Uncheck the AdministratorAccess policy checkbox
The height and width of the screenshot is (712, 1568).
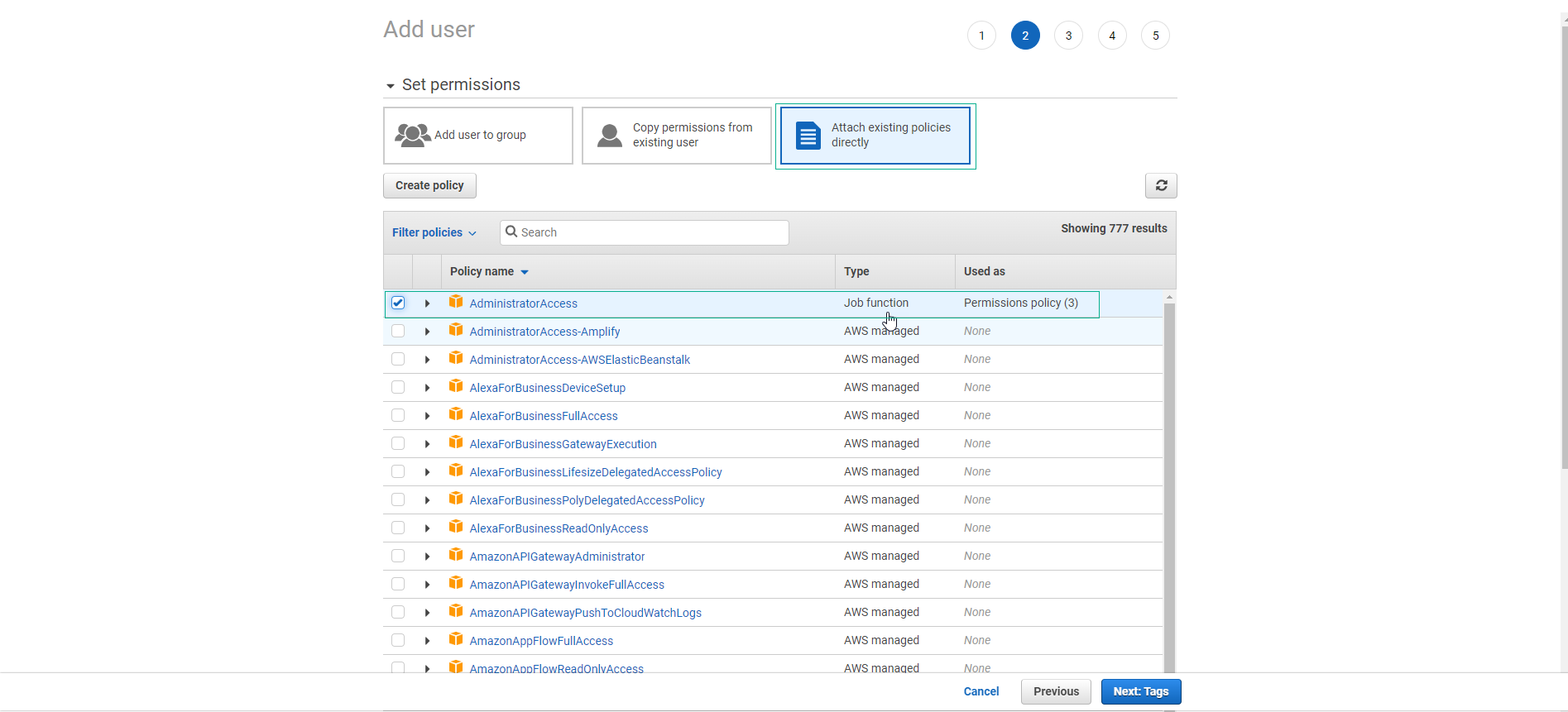pyautogui.click(x=398, y=303)
